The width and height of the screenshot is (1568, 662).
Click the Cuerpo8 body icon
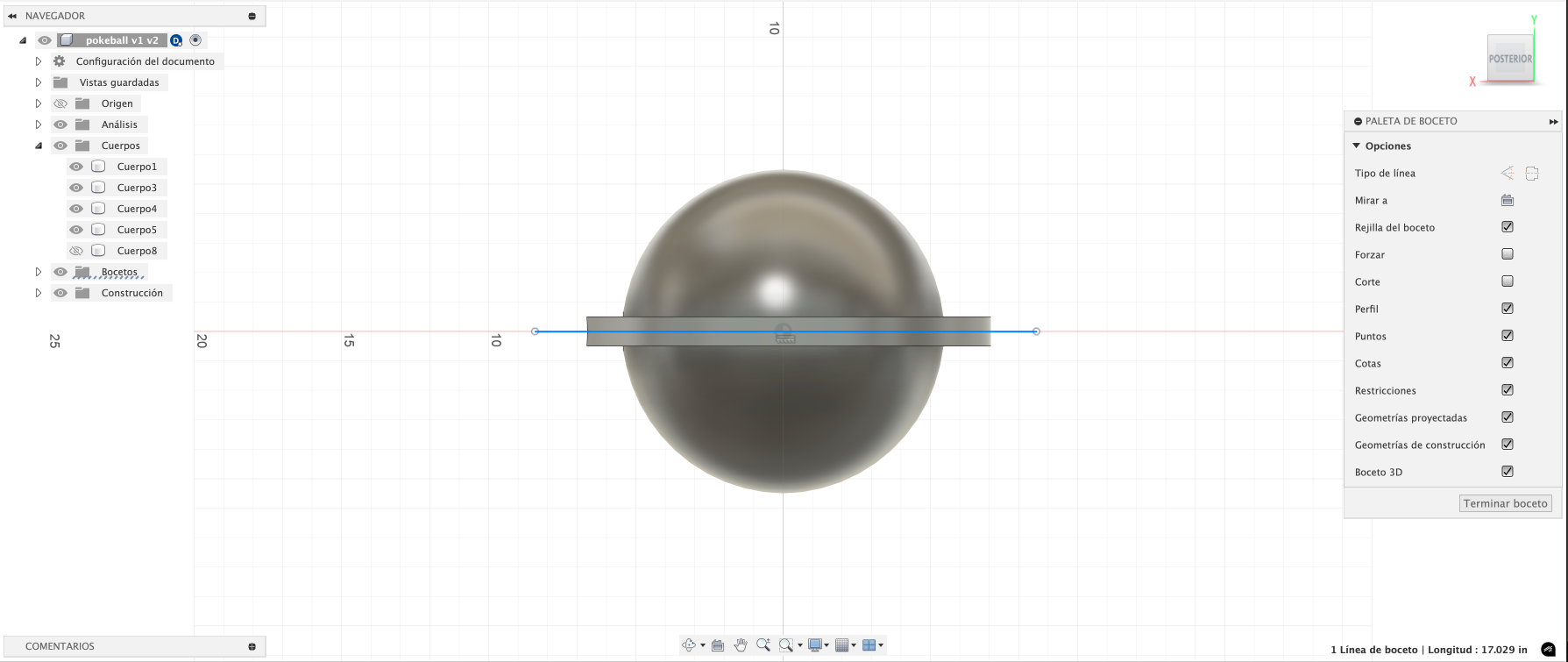(x=99, y=251)
